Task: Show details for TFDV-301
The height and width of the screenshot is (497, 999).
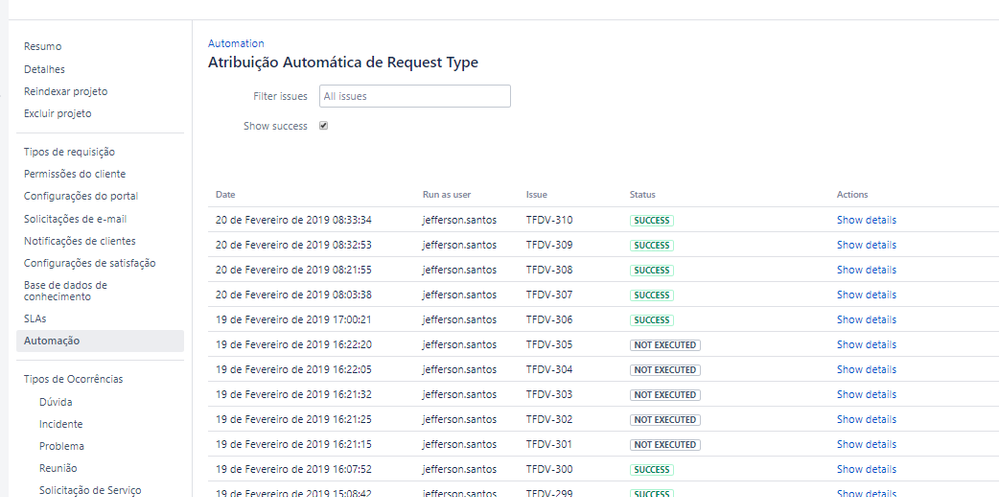Action: click(x=866, y=444)
